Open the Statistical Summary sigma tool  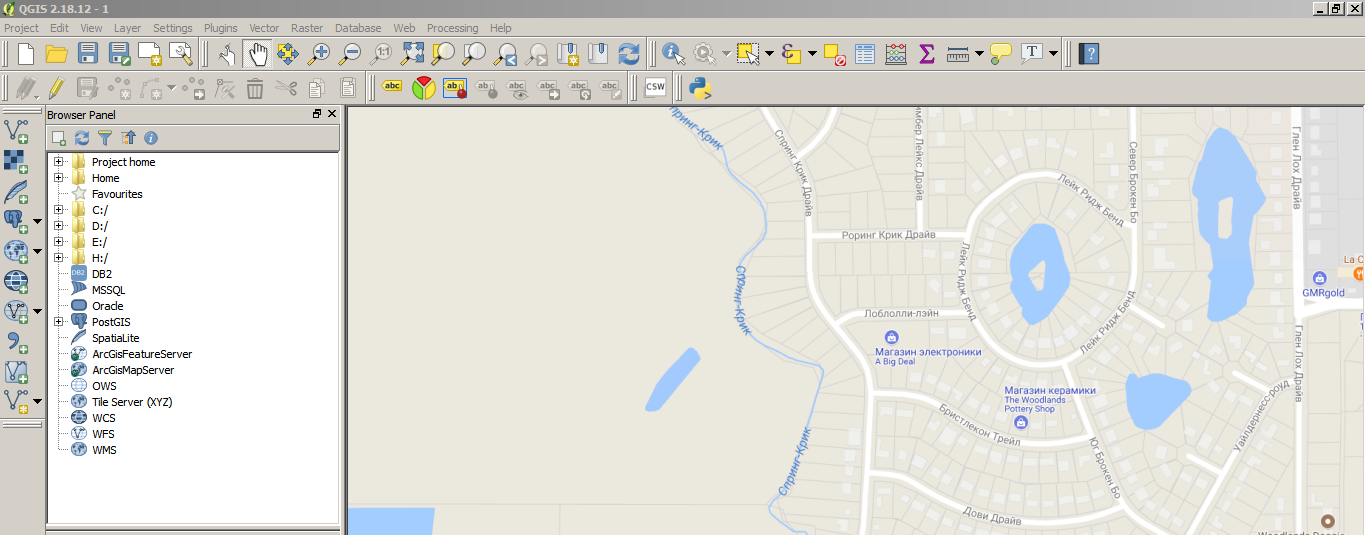coord(926,54)
